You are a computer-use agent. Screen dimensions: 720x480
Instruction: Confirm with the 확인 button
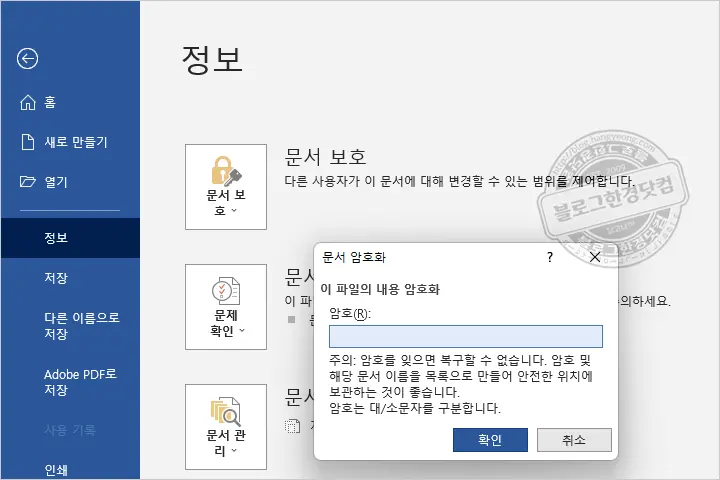tap(490, 440)
